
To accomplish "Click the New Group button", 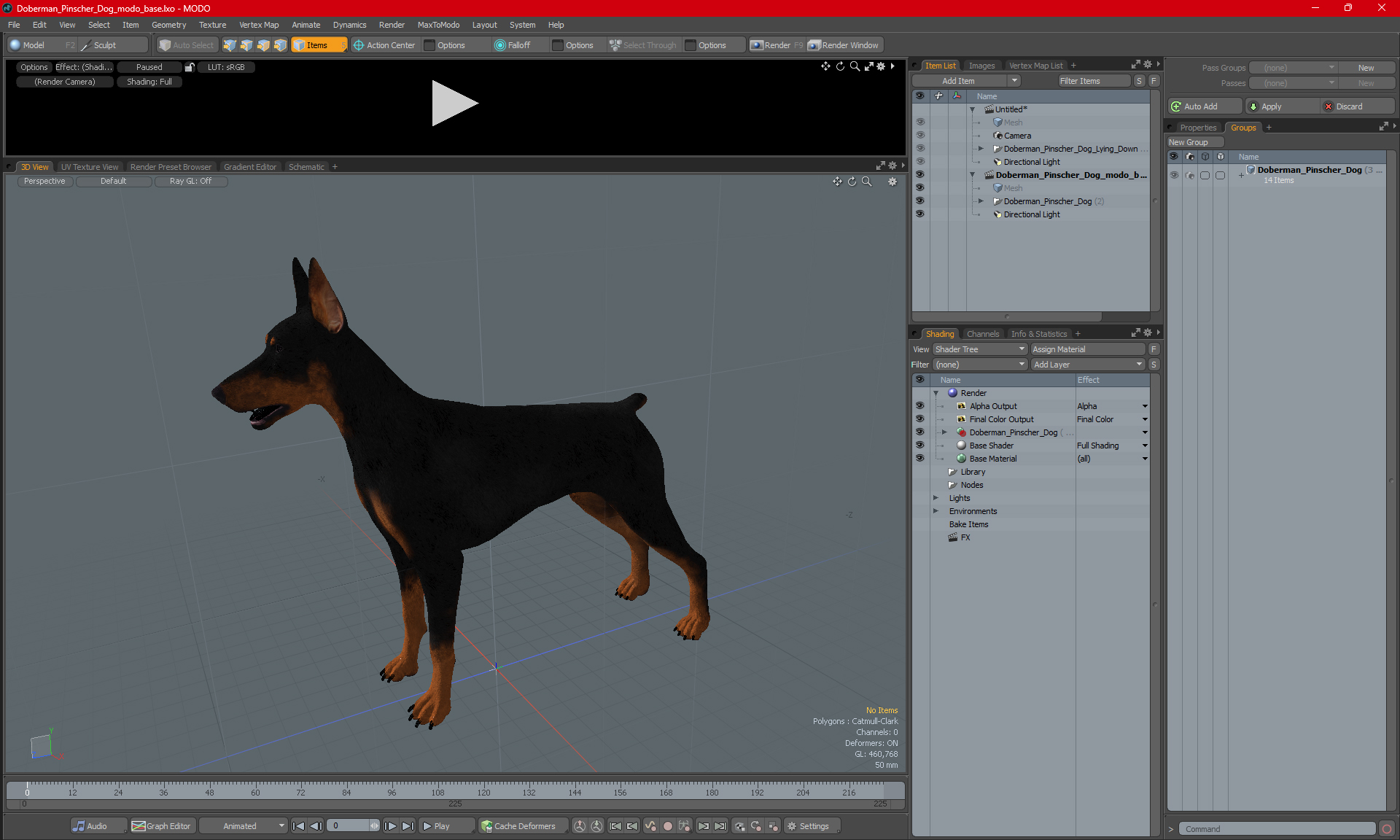I will [1194, 142].
